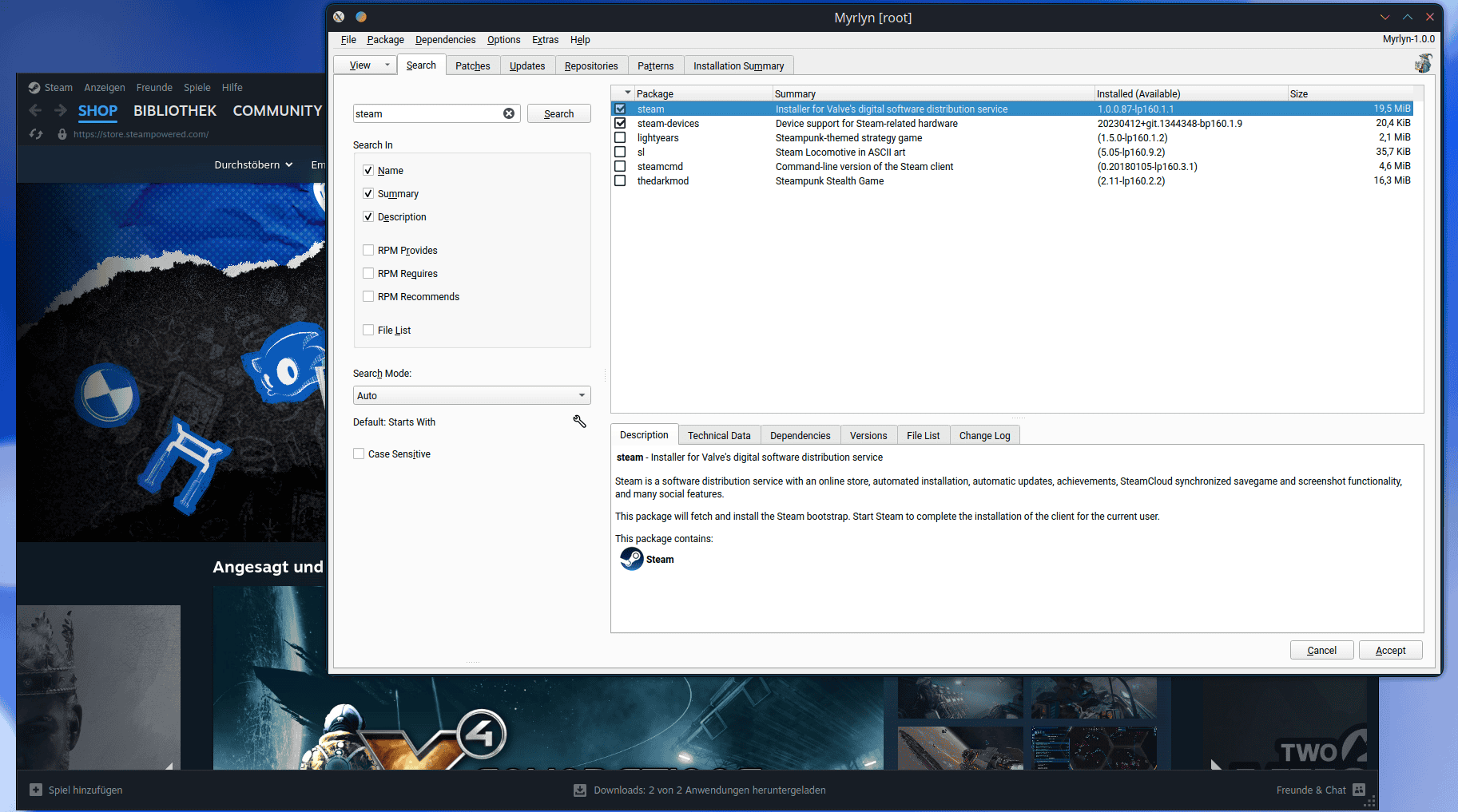Click the Accept button
1458x812 pixels.
tap(1391, 650)
